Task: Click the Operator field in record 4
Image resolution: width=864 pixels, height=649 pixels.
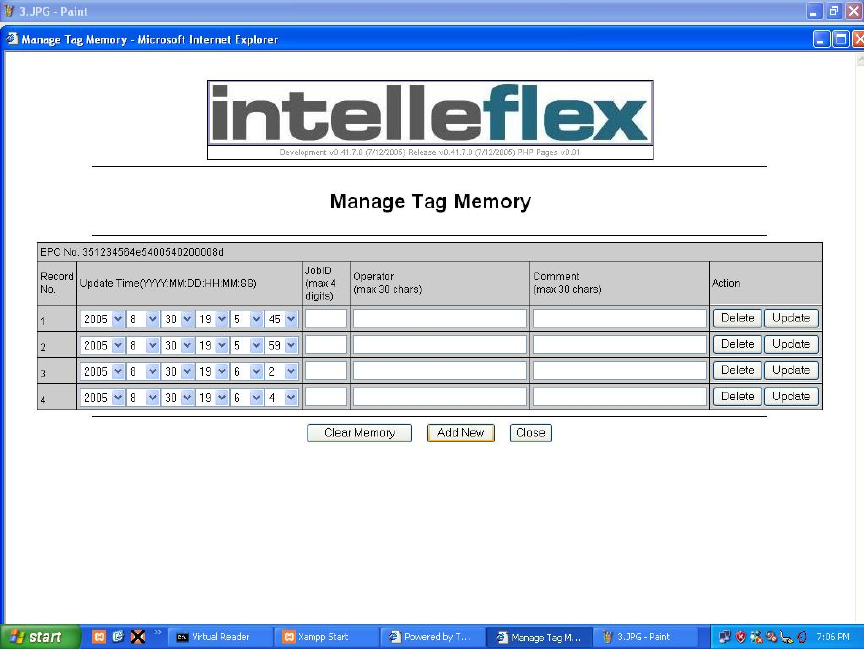Action: point(440,396)
